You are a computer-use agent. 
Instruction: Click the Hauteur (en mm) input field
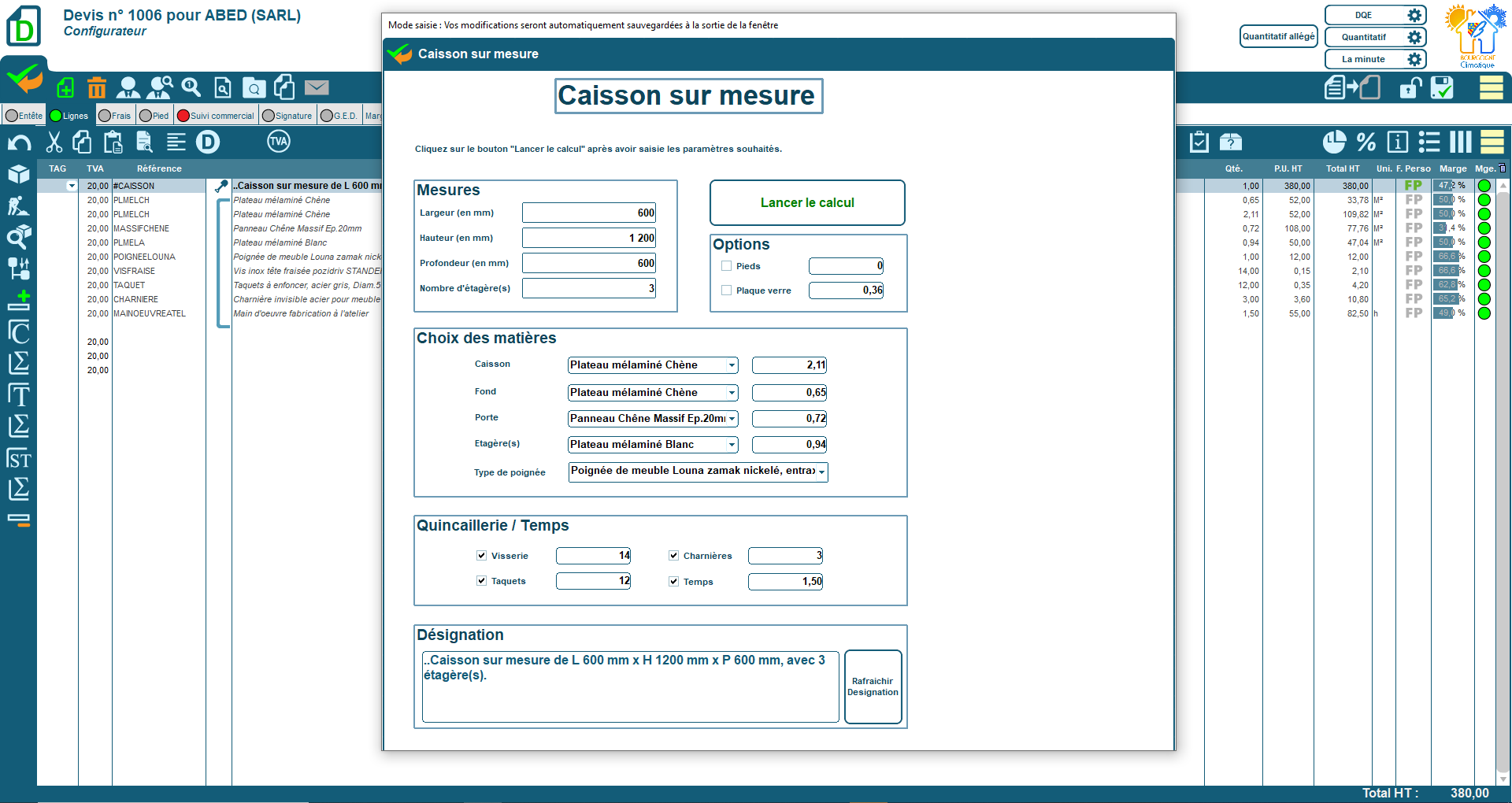(x=589, y=239)
